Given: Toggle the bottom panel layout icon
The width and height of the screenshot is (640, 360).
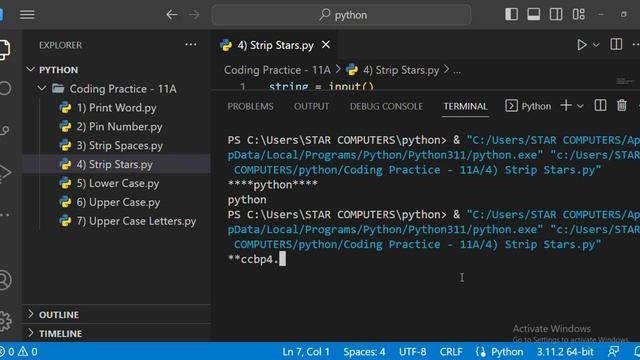Looking at the screenshot, I should pyautogui.click(x=533, y=14).
